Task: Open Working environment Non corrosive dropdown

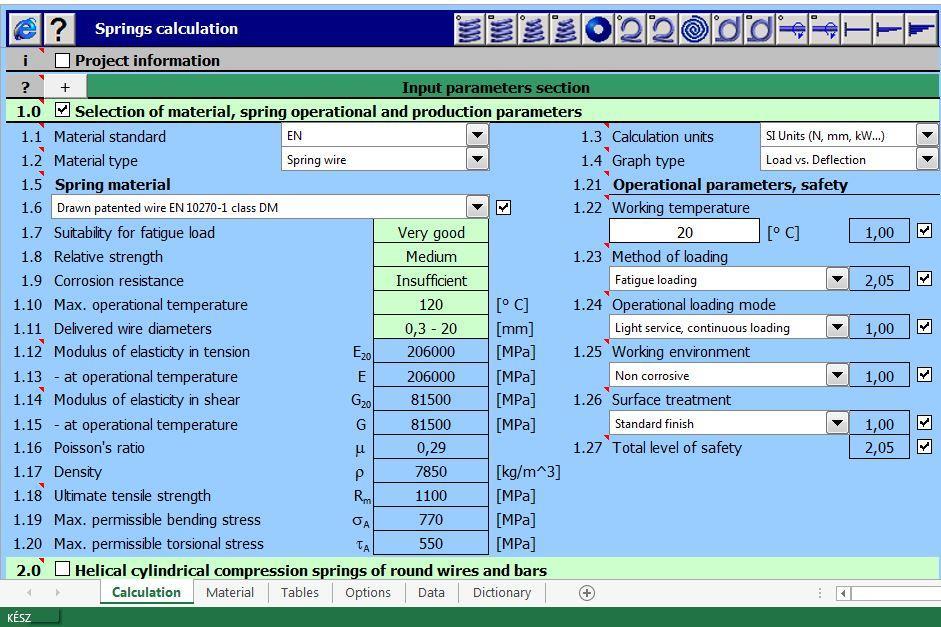Action: (837, 375)
